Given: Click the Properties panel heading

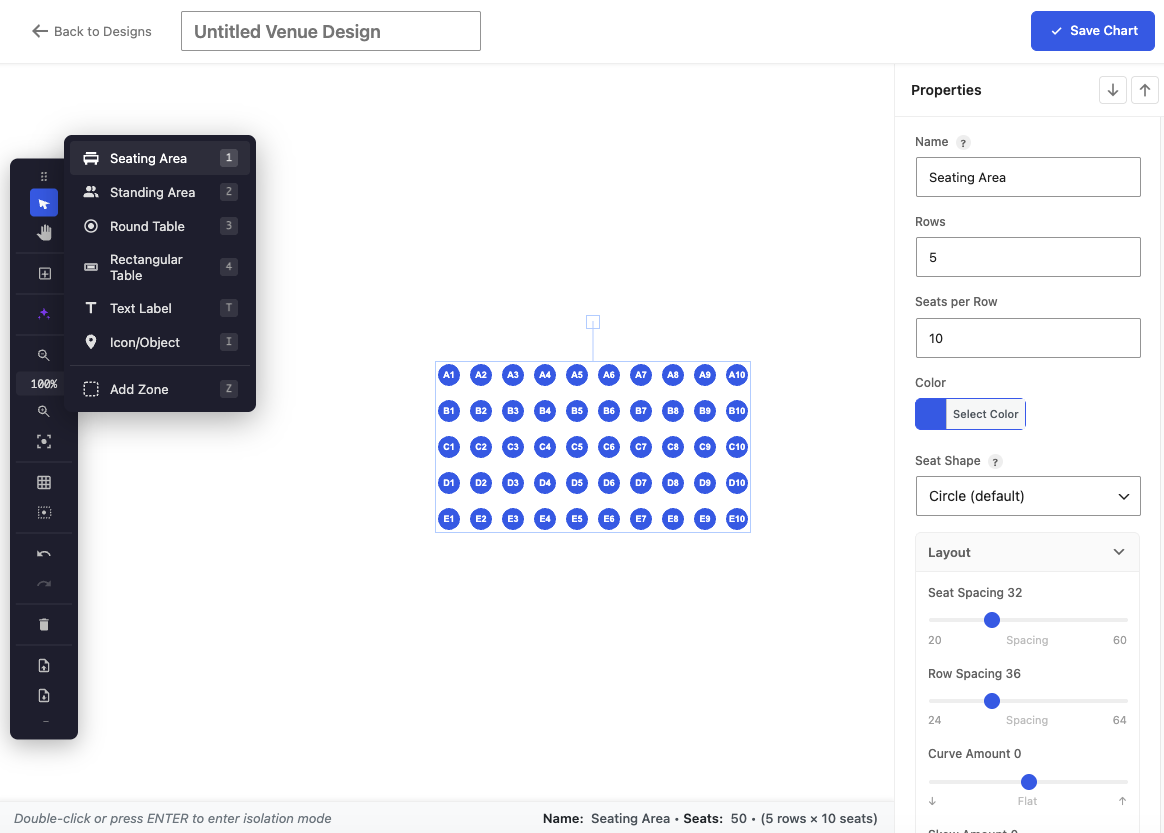Looking at the screenshot, I should click(946, 90).
